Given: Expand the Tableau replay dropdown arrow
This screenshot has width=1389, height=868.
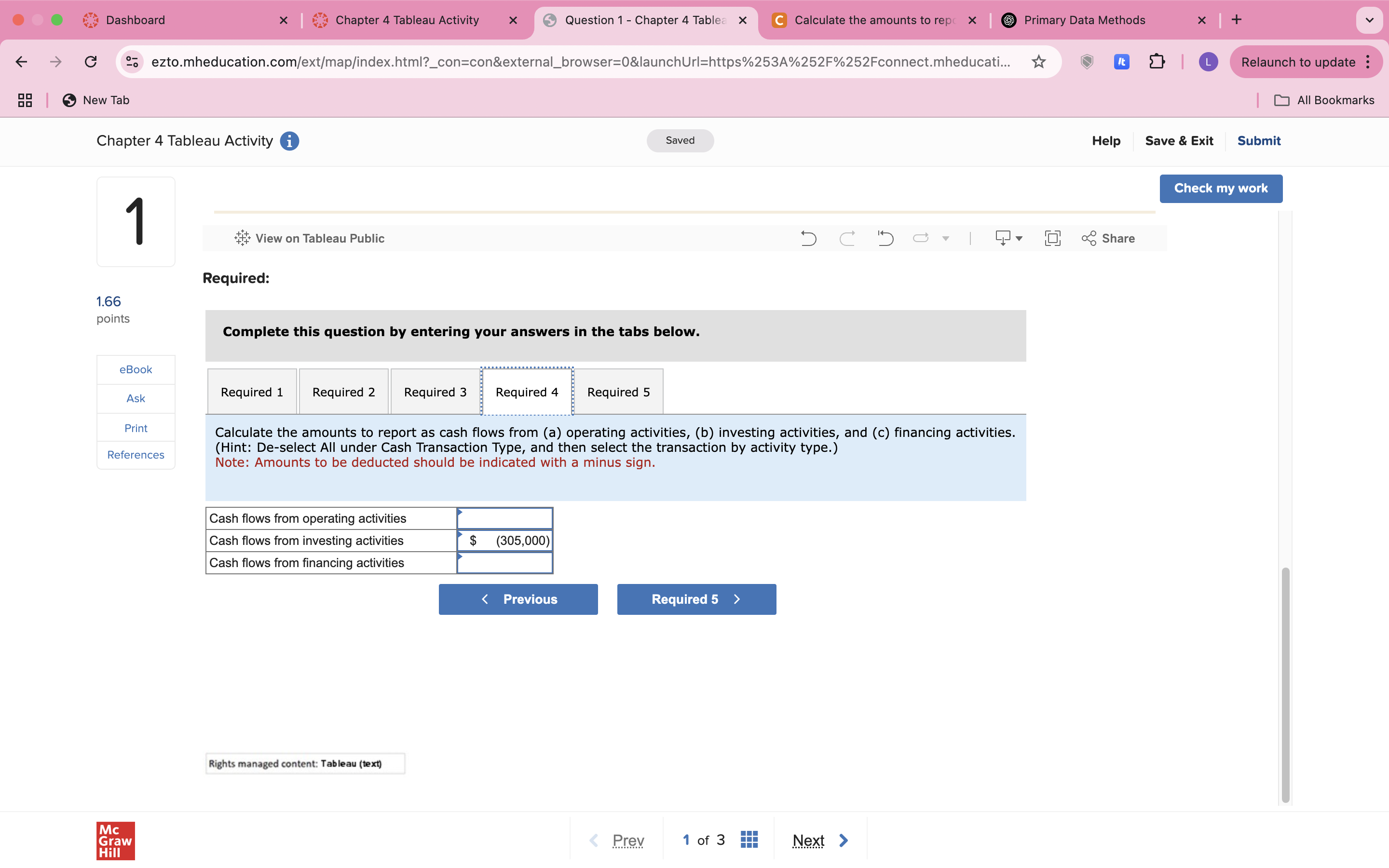Looking at the screenshot, I should 945,238.
